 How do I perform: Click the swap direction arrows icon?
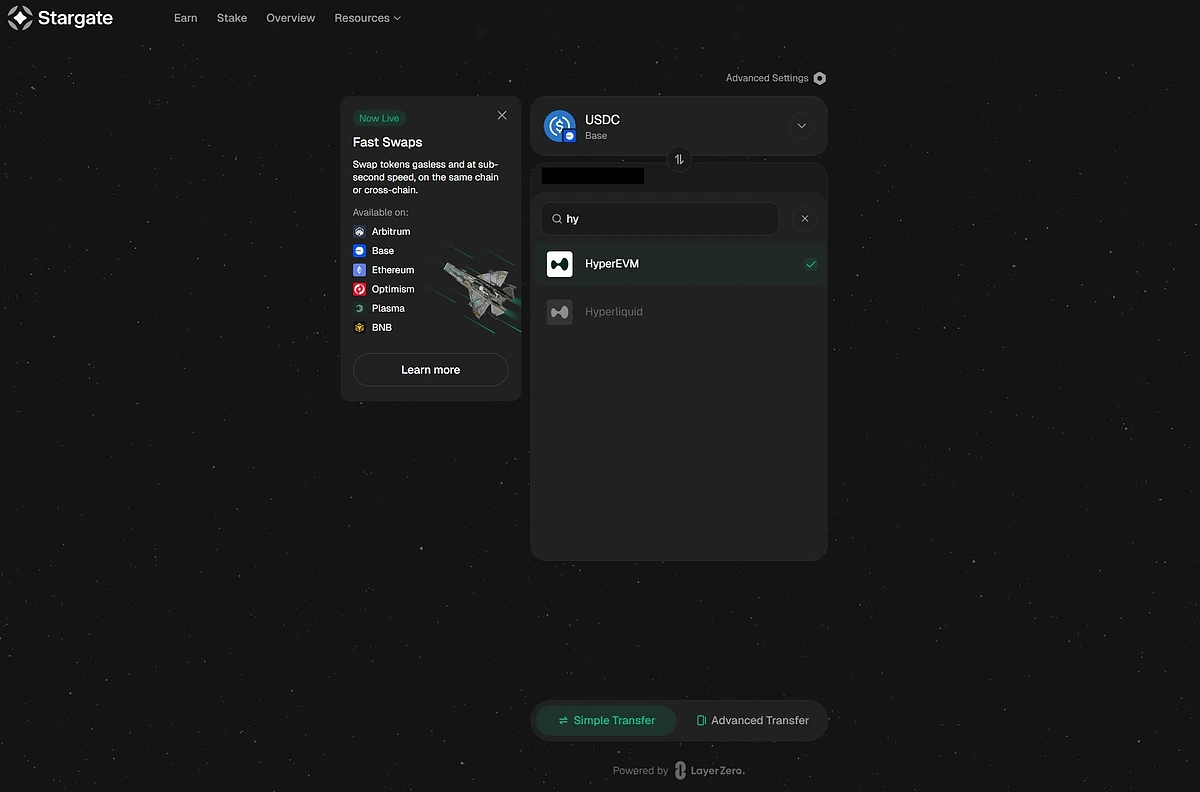point(679,159)
